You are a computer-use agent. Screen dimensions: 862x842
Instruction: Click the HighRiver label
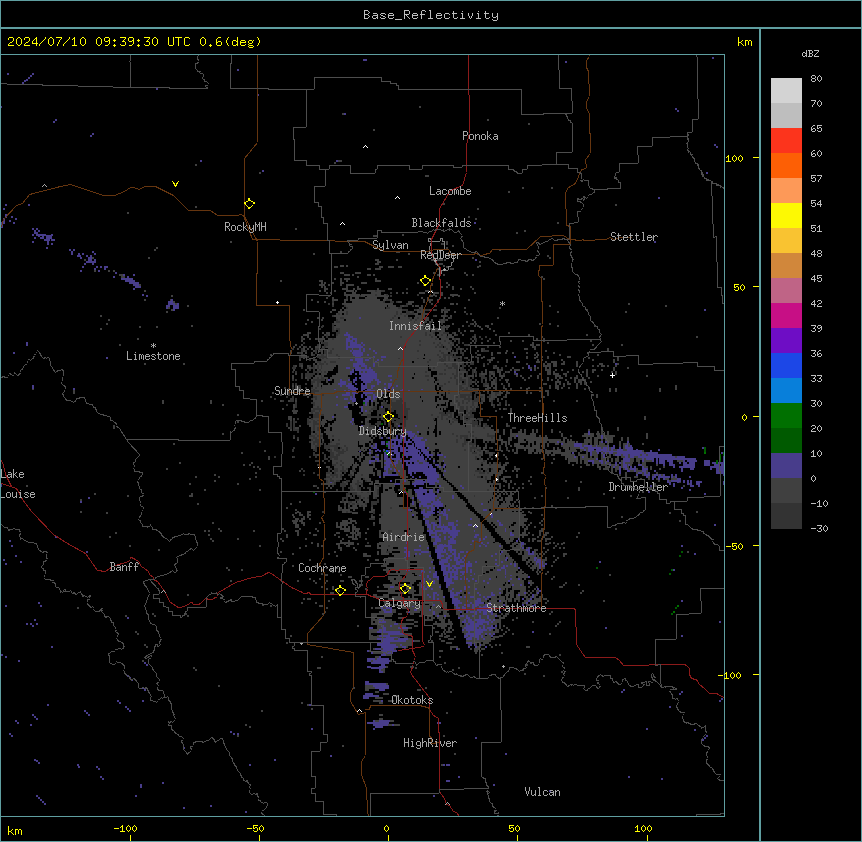[x=430, y=743]
